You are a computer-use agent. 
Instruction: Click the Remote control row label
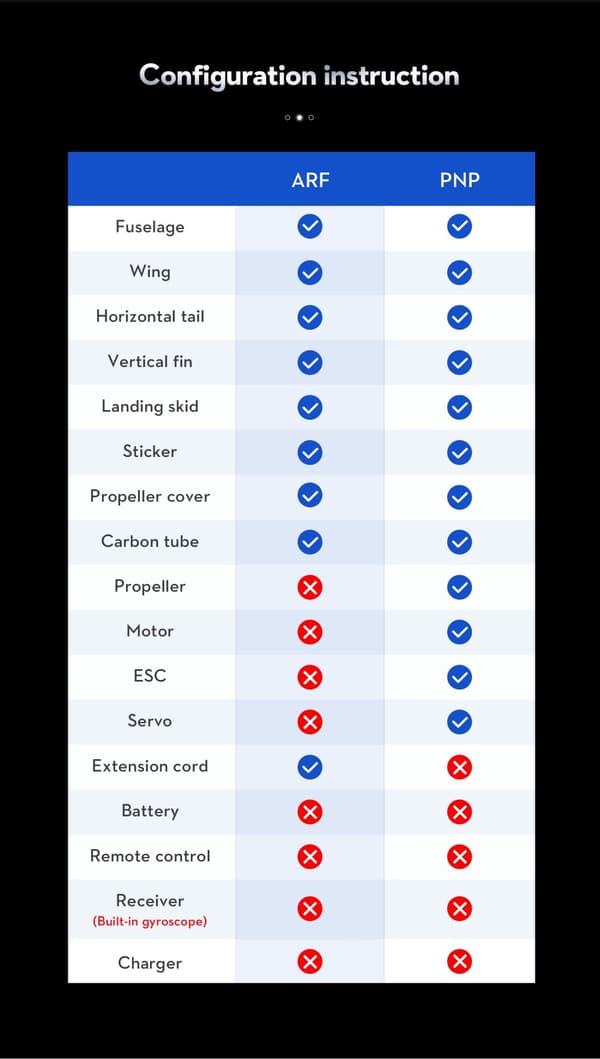[x=150, y=856]
